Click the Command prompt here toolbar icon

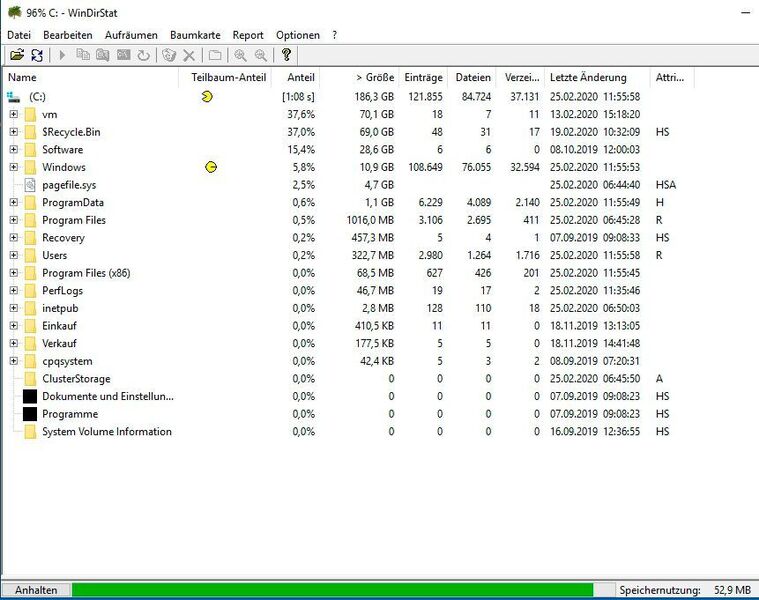(123, 55)
